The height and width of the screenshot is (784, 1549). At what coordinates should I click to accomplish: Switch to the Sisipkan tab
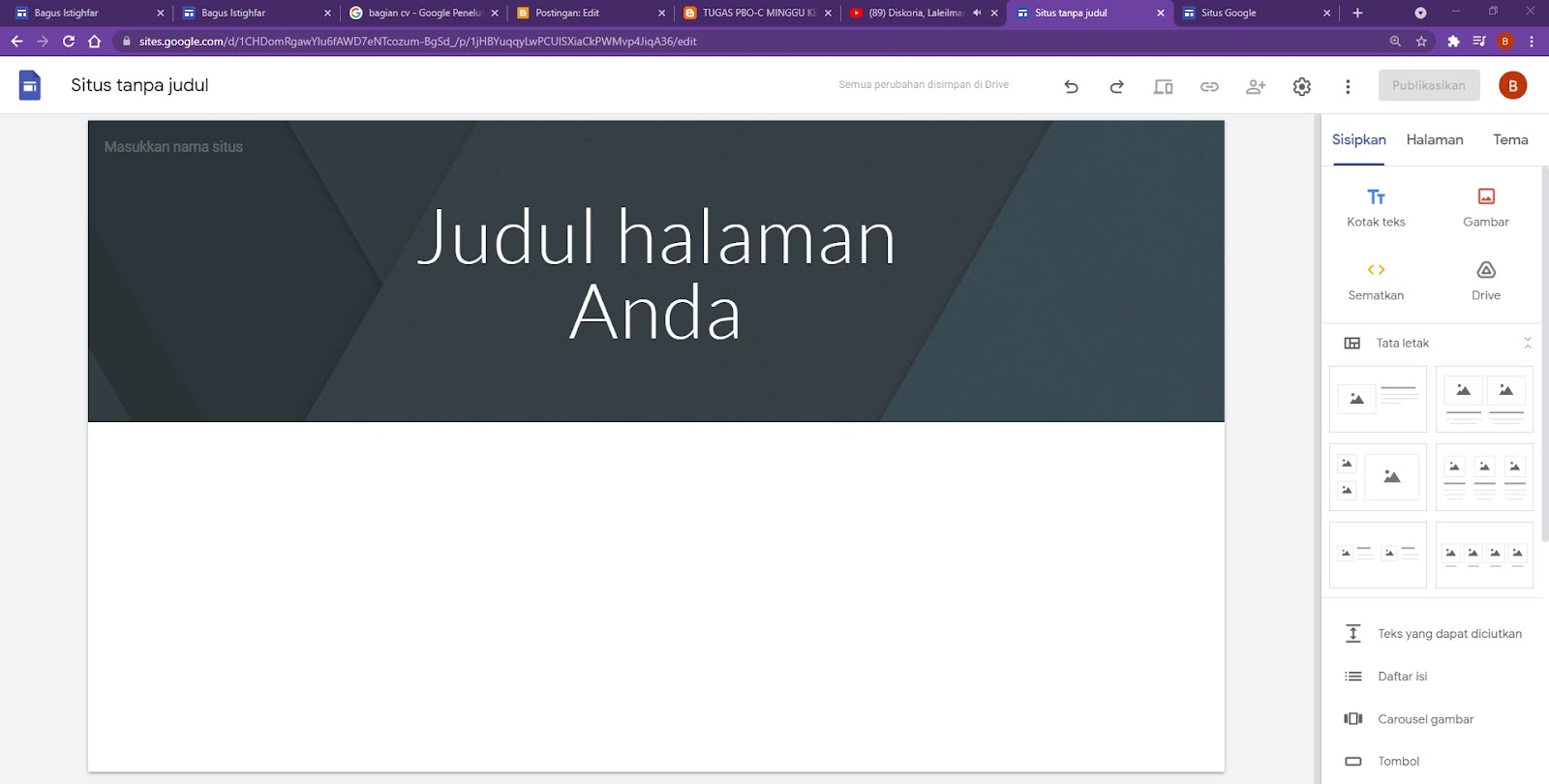click(1358, 140)
